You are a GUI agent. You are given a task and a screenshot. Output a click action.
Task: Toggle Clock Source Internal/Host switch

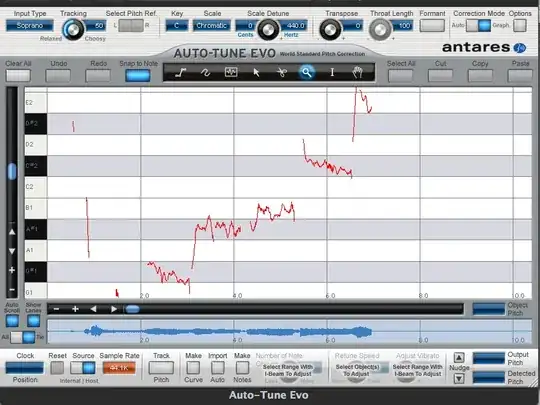pos(83,368)
